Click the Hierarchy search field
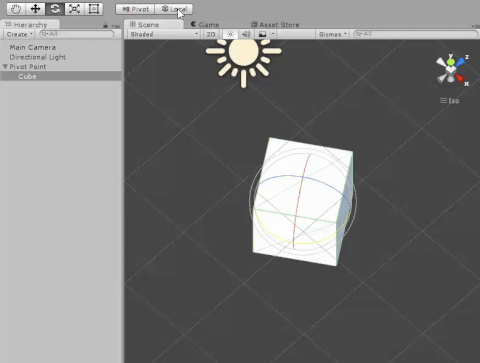The height and width of the screenshot is (363, 480). (x=77, y=34)
